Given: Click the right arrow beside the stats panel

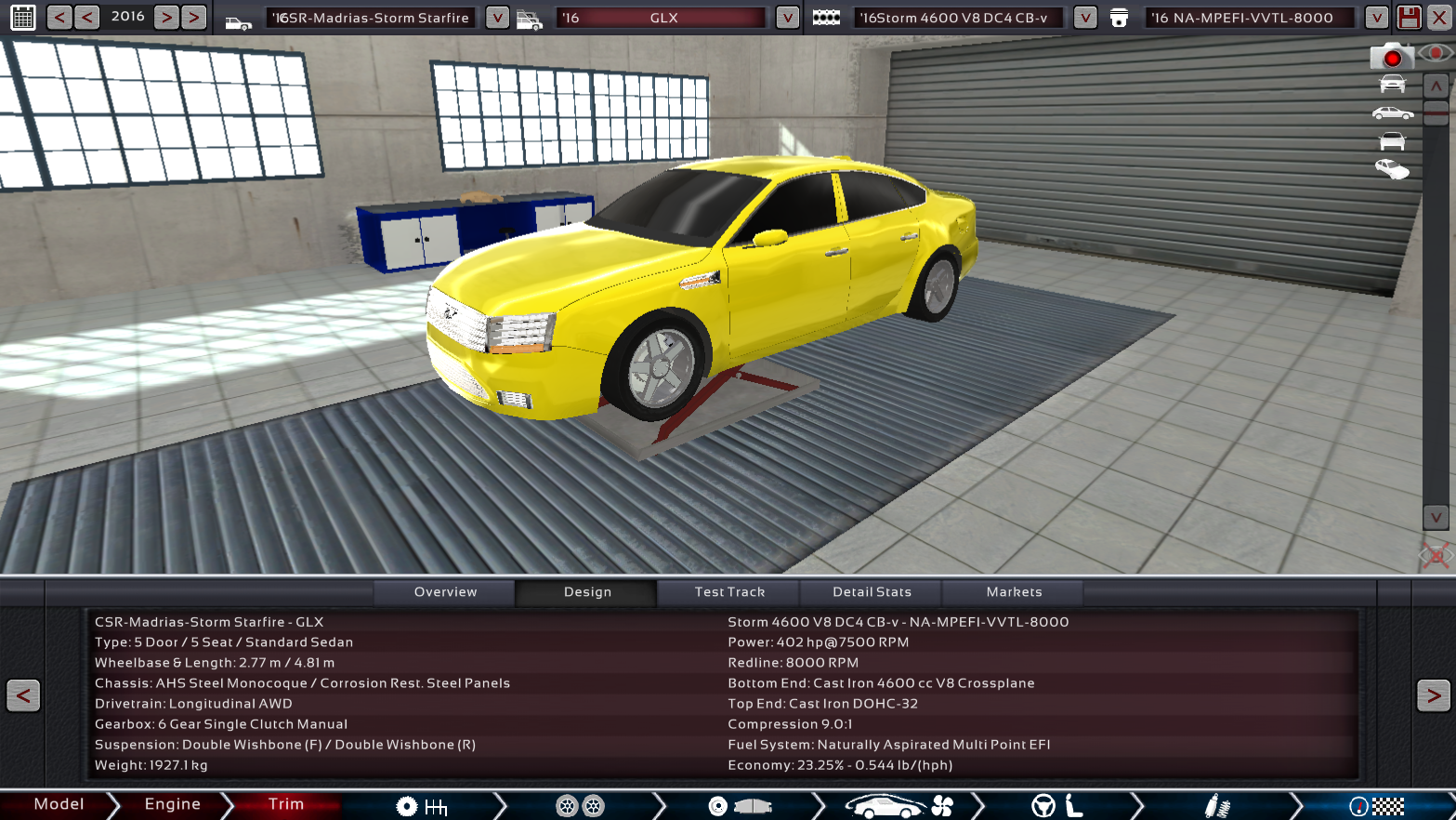Looking at the screenshot, I should [1434, 695].
